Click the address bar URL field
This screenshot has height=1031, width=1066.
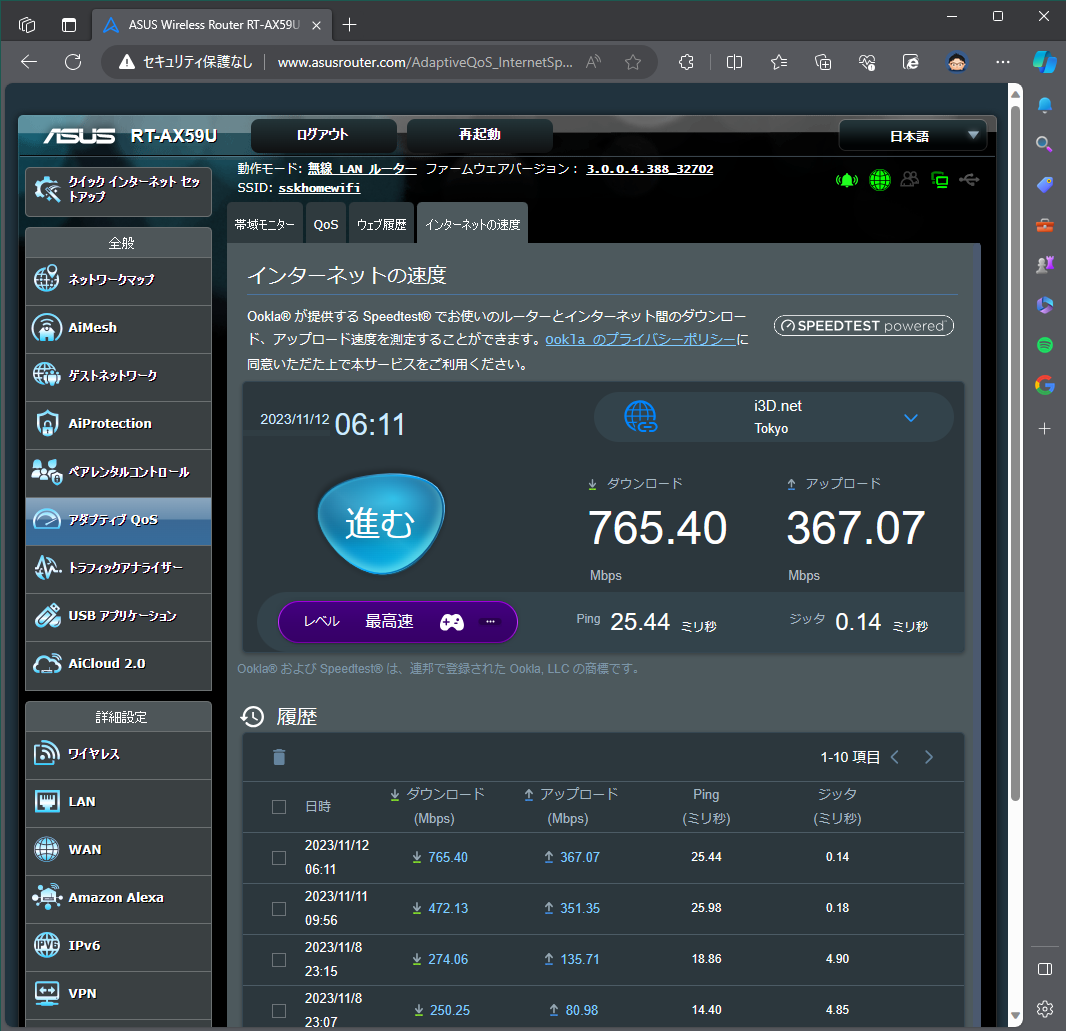(x=425, y=63)
